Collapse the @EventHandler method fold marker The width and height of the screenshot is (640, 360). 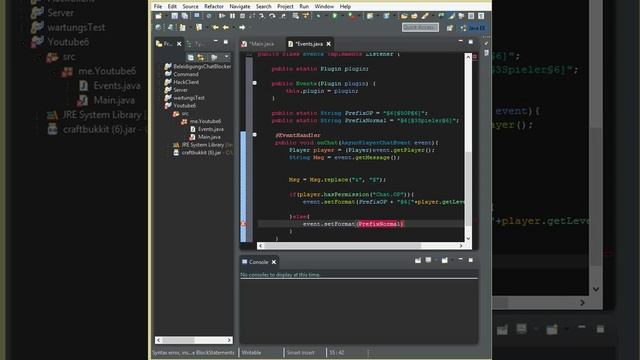[255, 135]
